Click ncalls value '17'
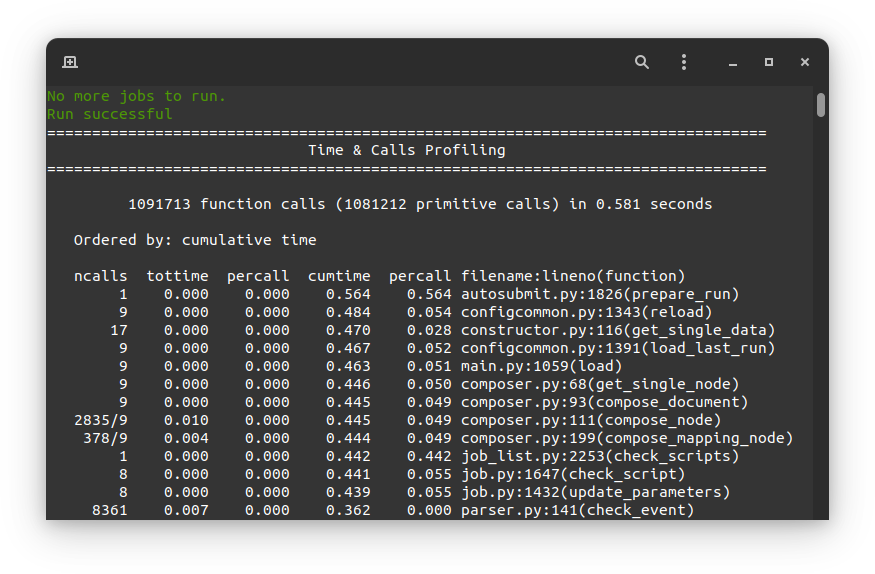Screen dimensions: 875x574 pos(119,330)
